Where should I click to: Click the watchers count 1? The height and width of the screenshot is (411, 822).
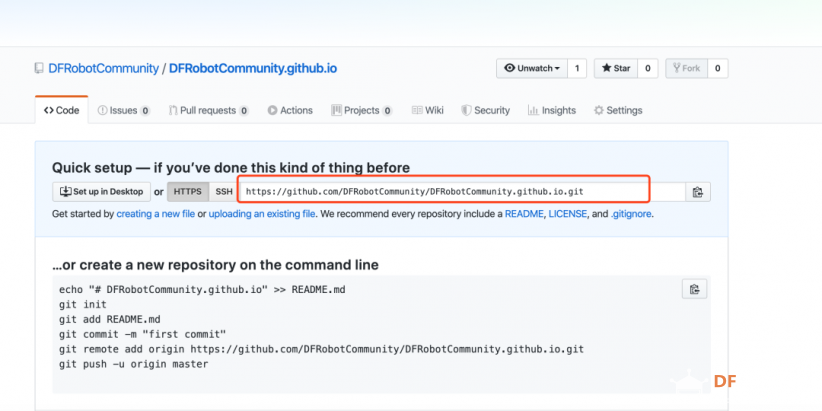pos(577,68)
